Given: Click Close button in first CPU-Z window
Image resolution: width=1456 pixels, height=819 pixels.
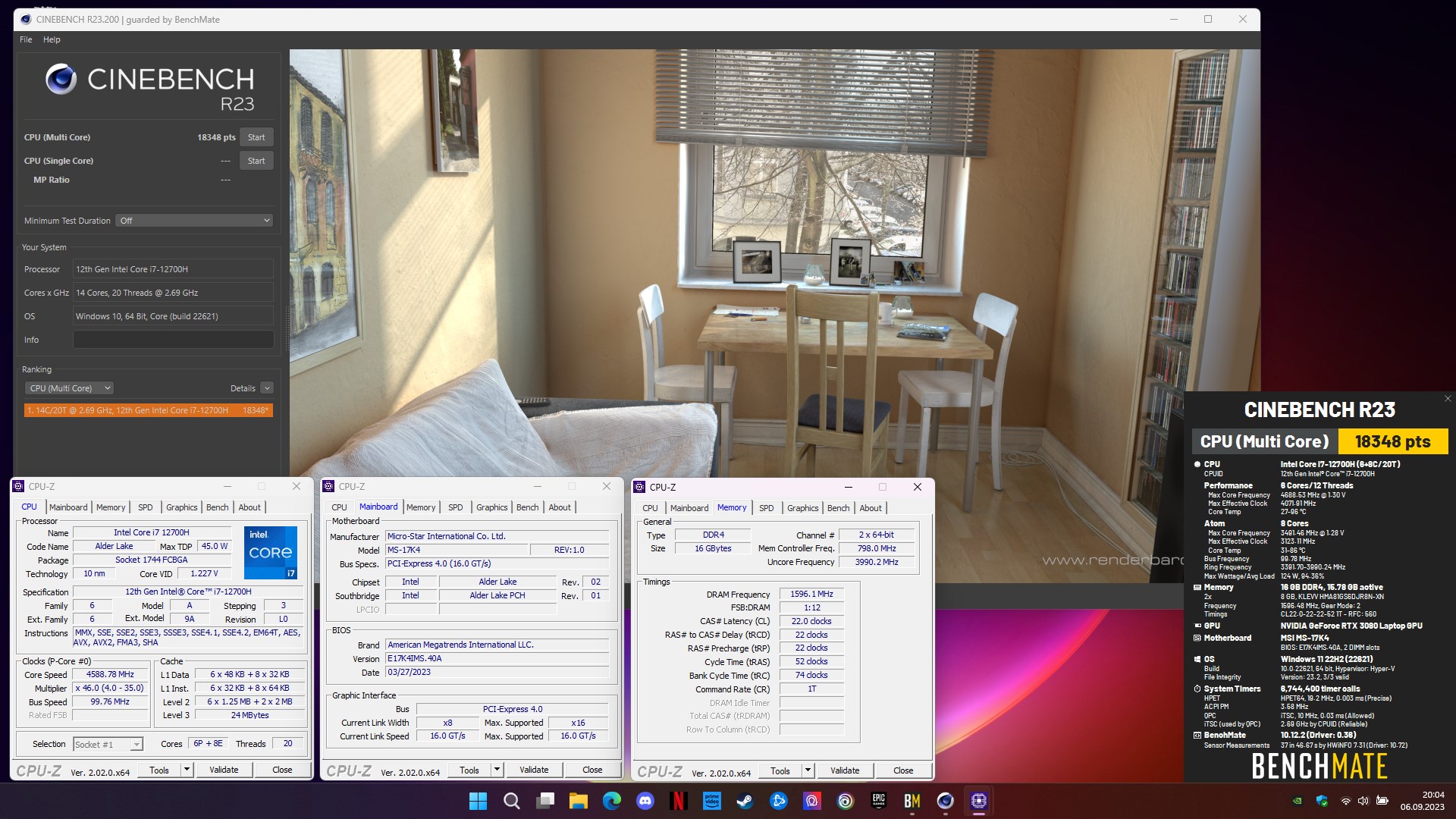Looking at the screenshot, I should click(282, 770).
